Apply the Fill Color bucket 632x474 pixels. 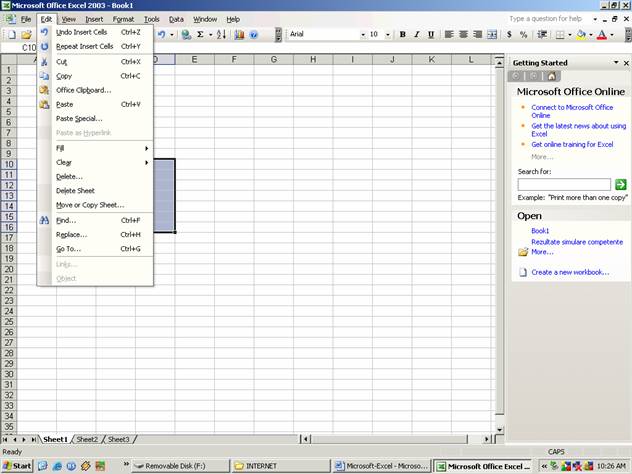[581, 35]
